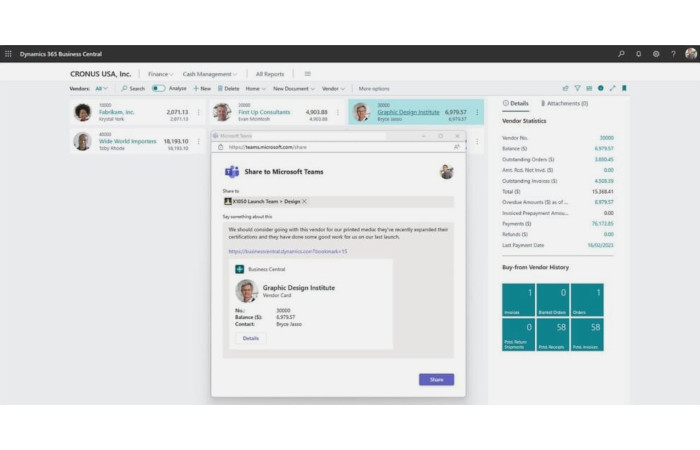
Task: Open the Pstd. Return Shipments tile
Action: point(518,334)
